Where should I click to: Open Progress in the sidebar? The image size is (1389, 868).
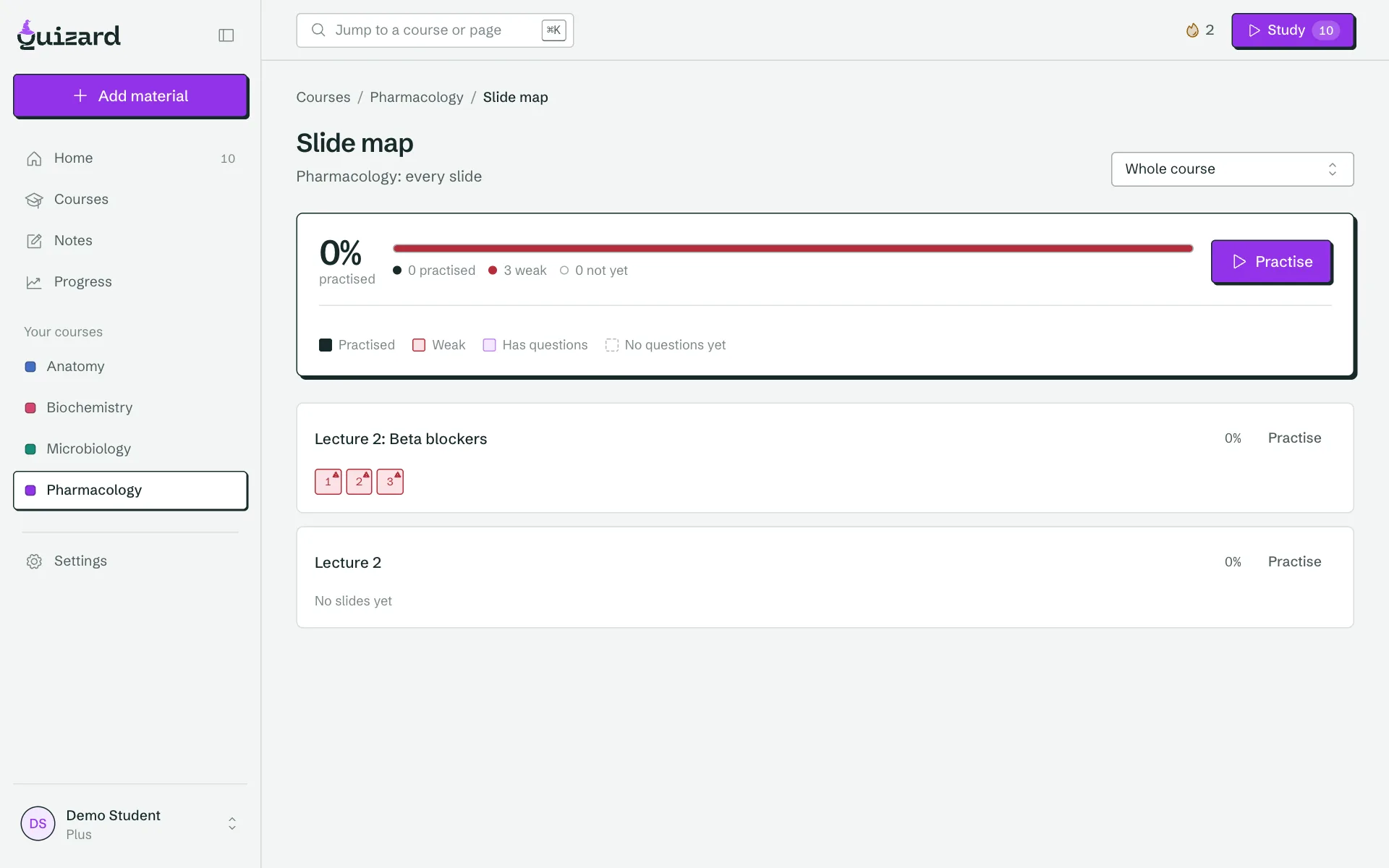click(x=130, y=282)
